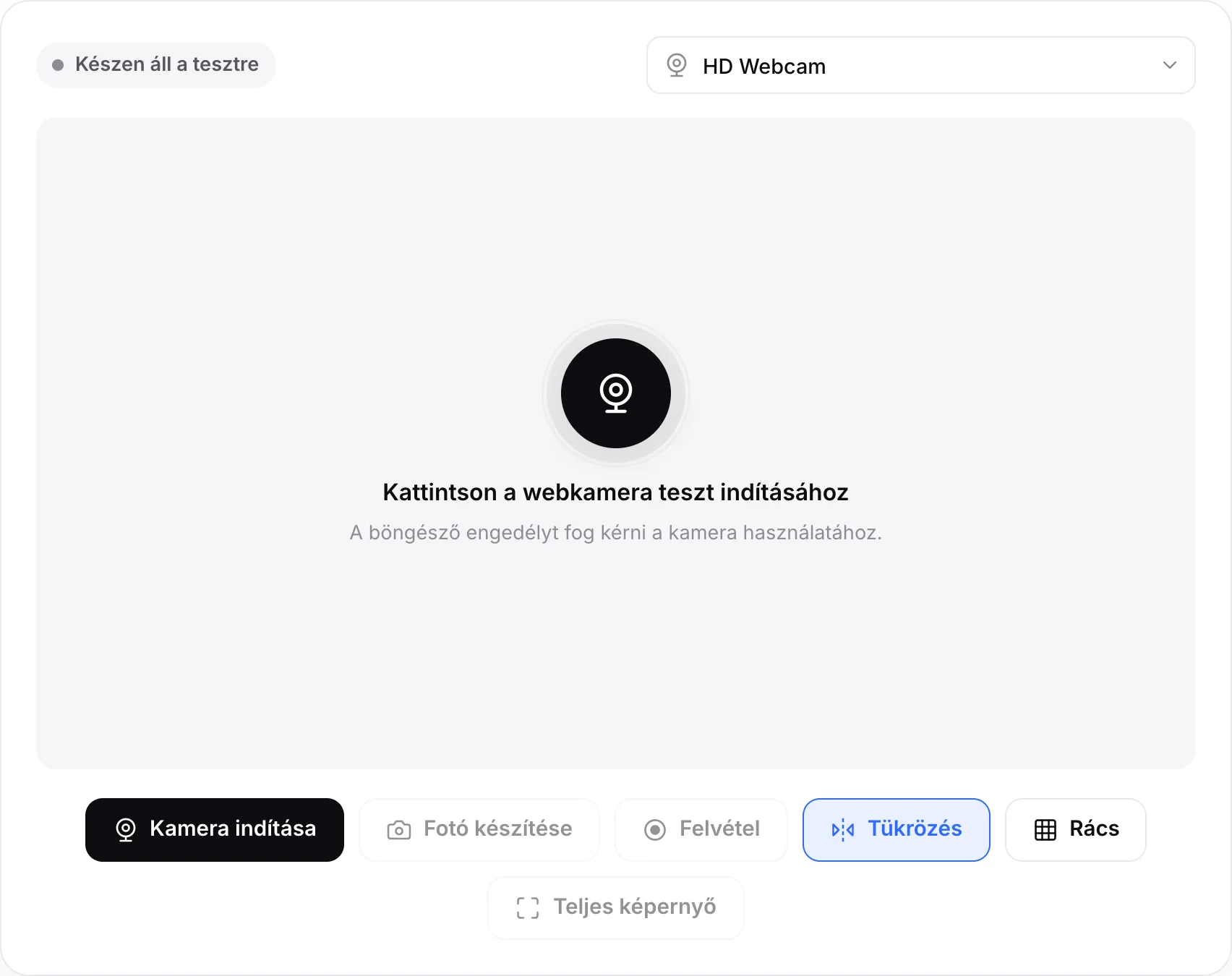Viewport: 1232px width, 976px height.
Task: Start recording with Felvétel button
Action: (701, 829)
